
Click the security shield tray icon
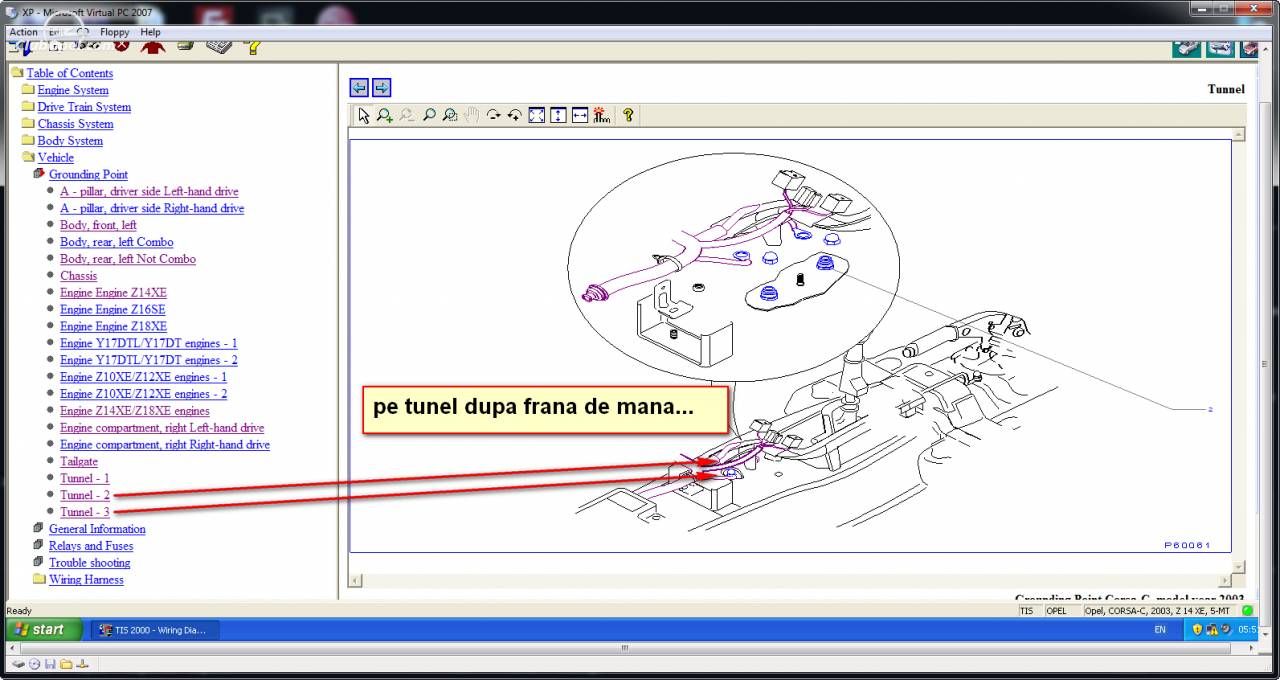[1197, 629]
